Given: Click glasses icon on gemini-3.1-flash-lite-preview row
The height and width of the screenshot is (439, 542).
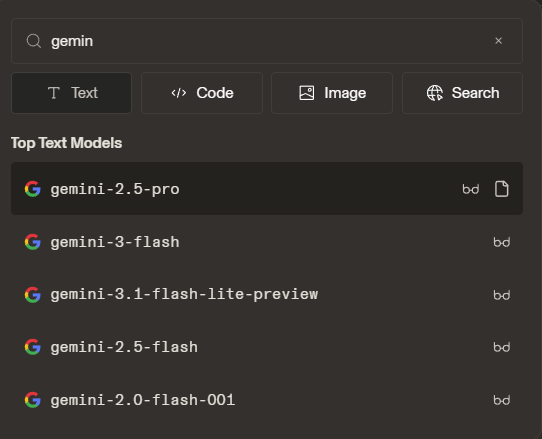Looking at the screenshot, I should (x=502, y=295).
